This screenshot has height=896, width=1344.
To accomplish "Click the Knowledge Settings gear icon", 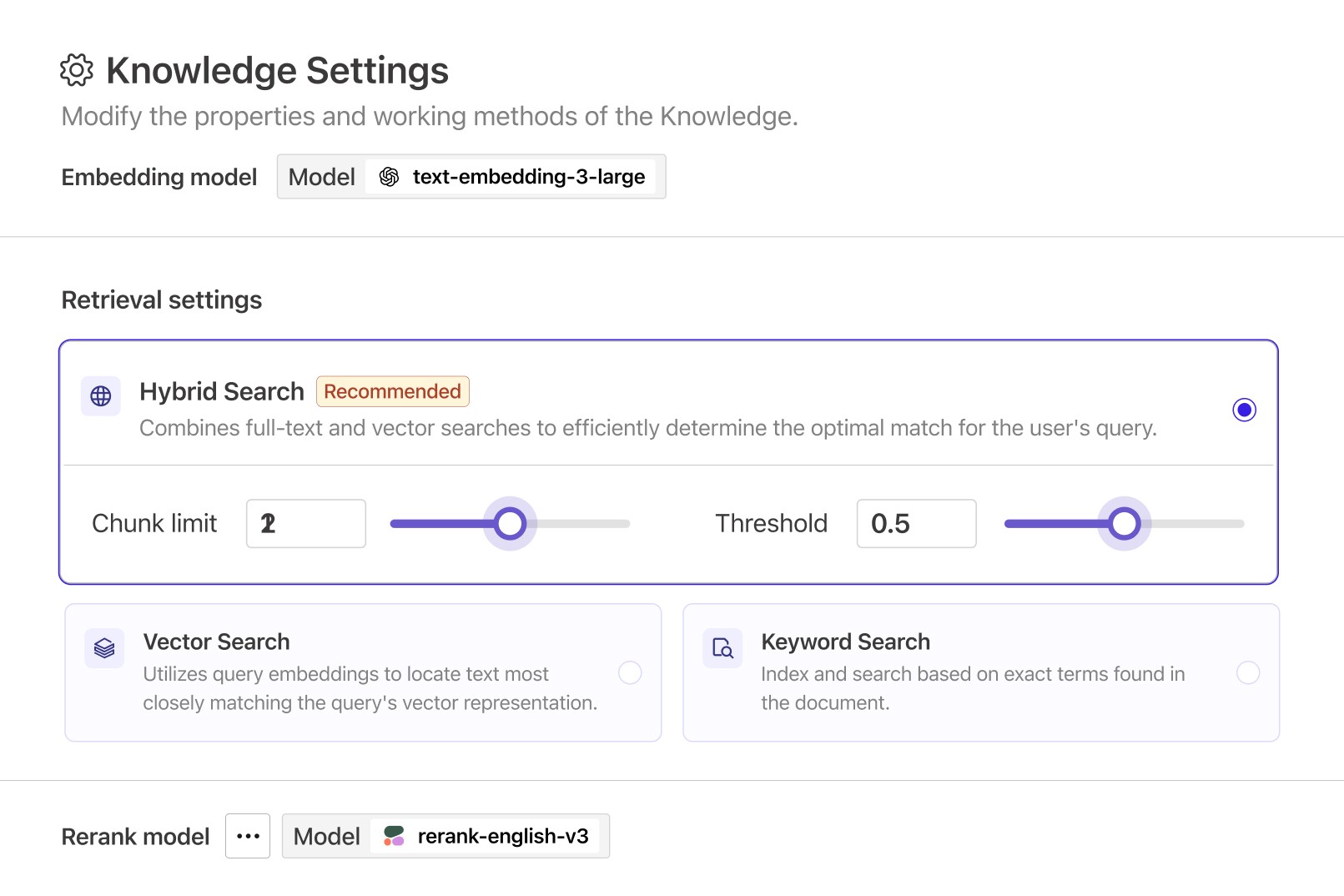I will [77, 71].
